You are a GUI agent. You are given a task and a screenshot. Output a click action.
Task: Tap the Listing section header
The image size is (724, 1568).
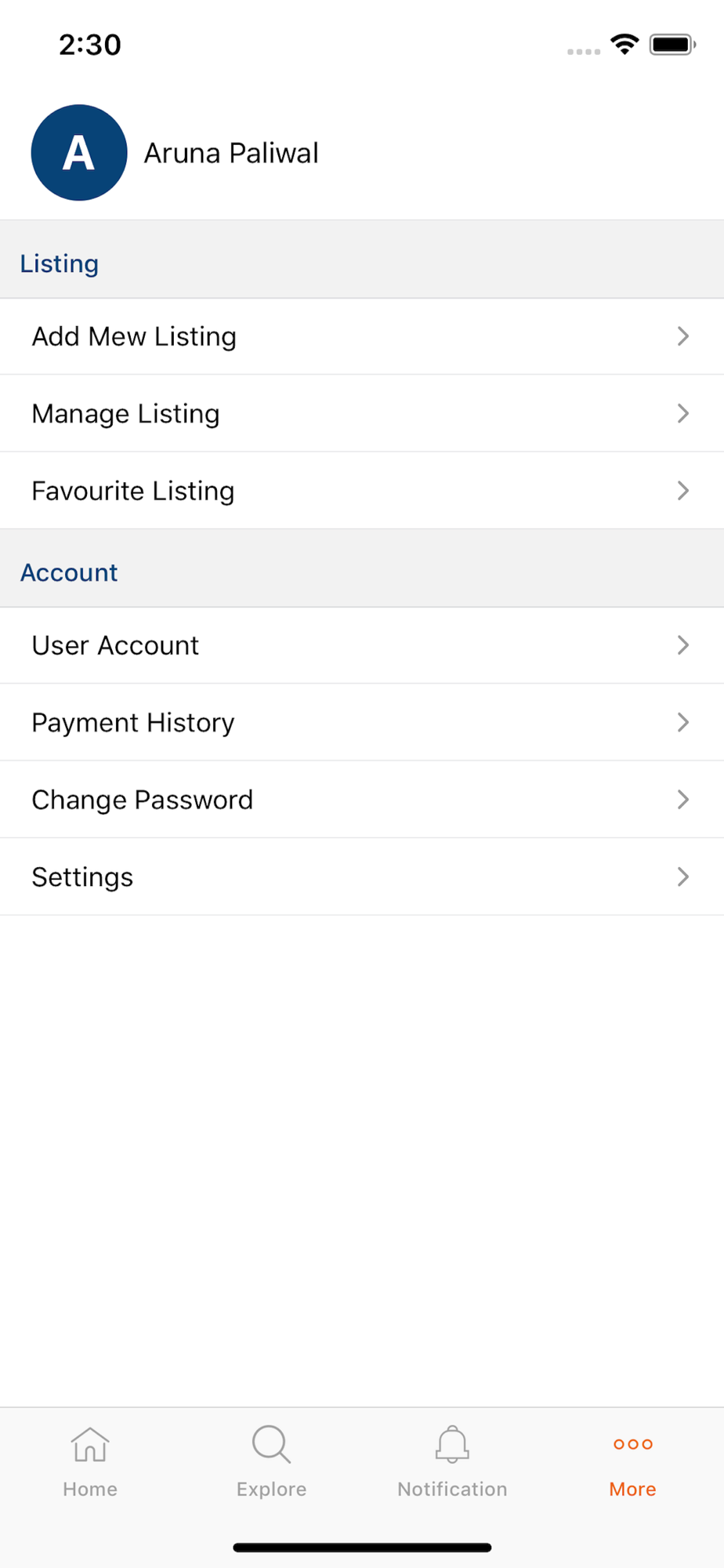60,263
